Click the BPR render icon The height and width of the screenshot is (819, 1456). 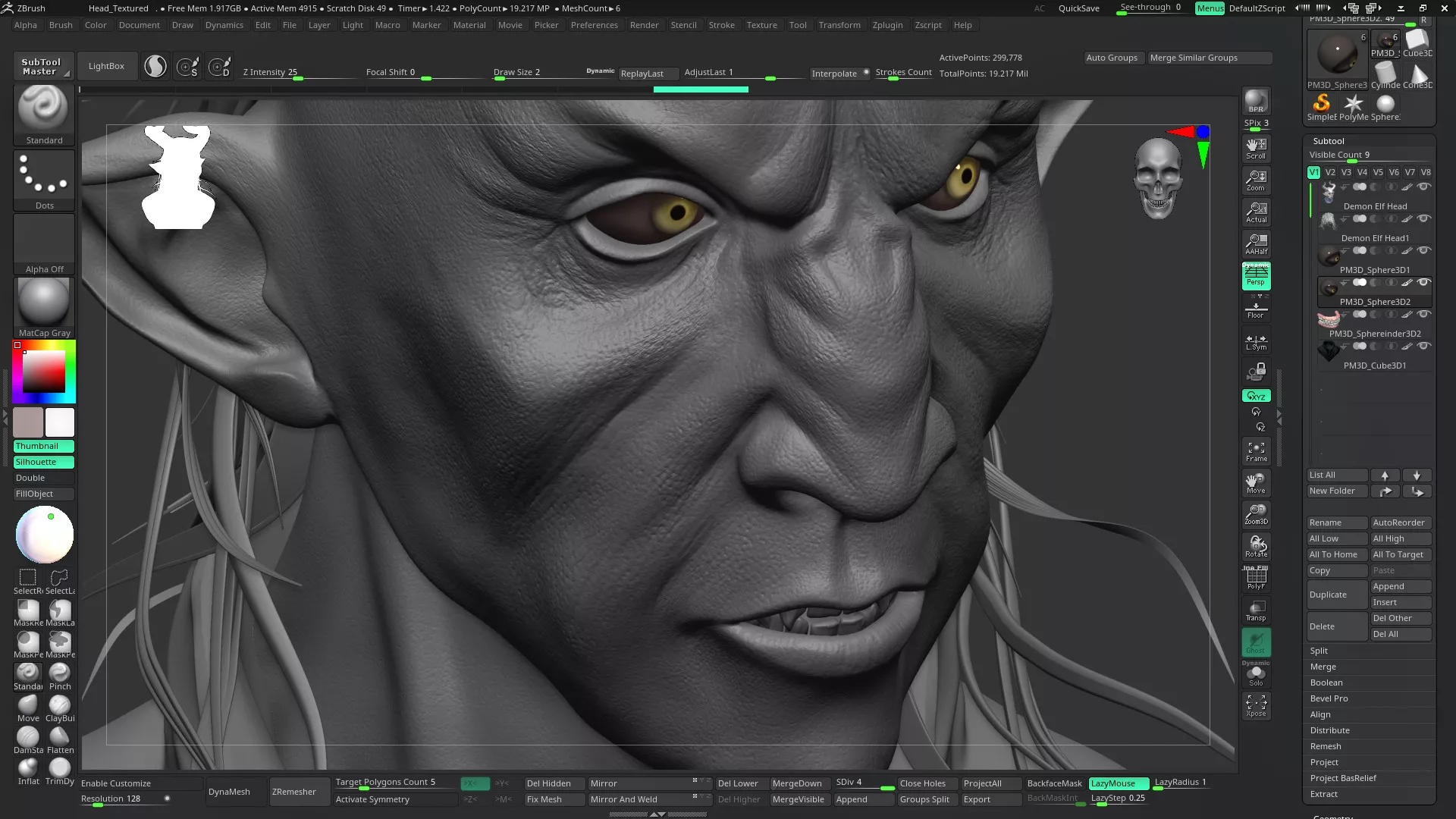tap(1256, 101)
